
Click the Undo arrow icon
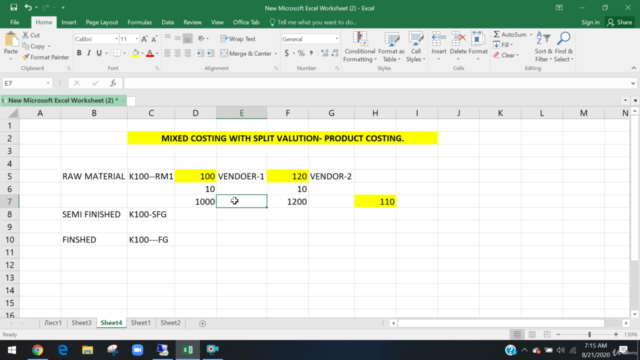(x=28, y=7)
